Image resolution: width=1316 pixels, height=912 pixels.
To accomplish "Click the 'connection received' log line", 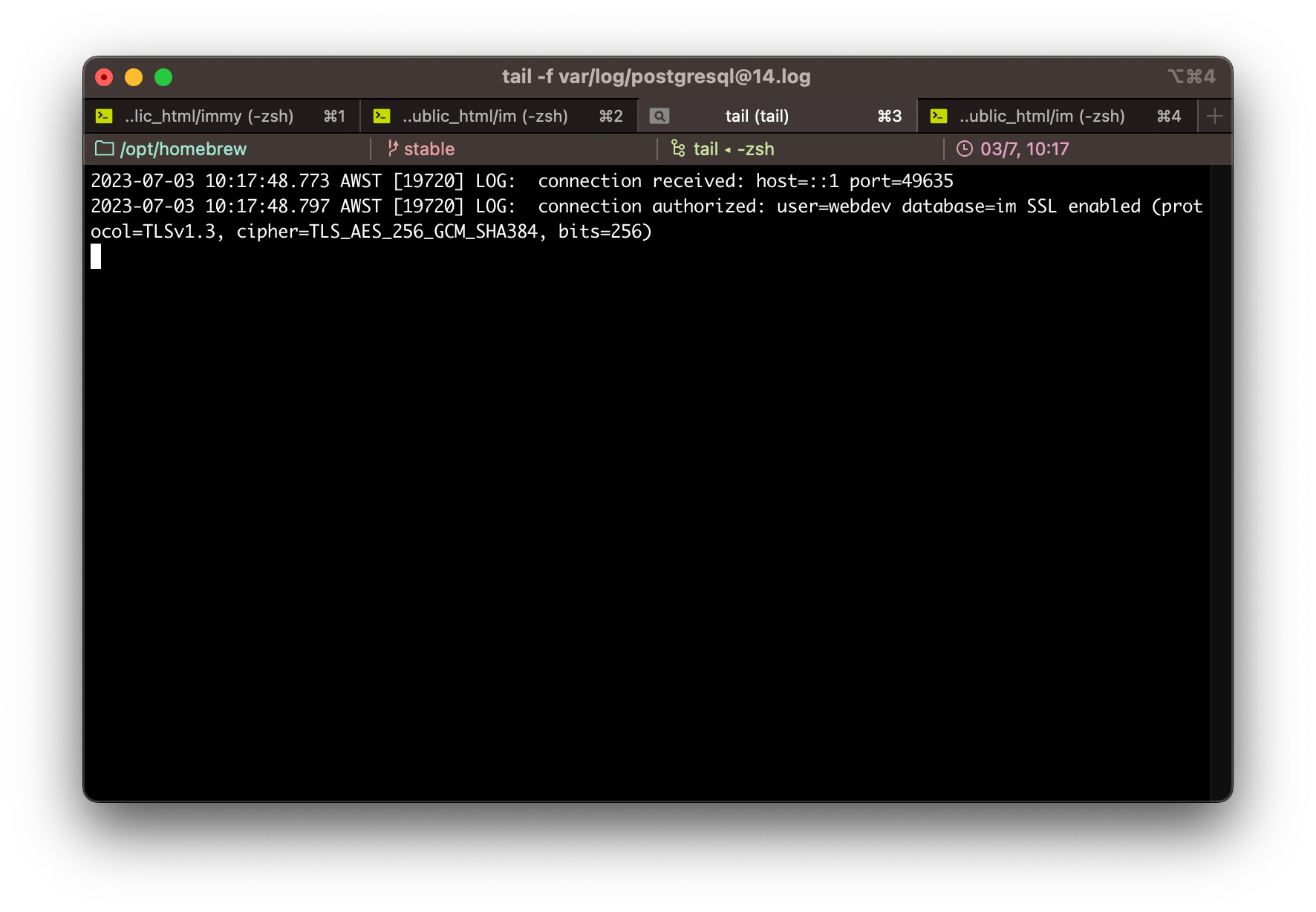I will point(522,181).
